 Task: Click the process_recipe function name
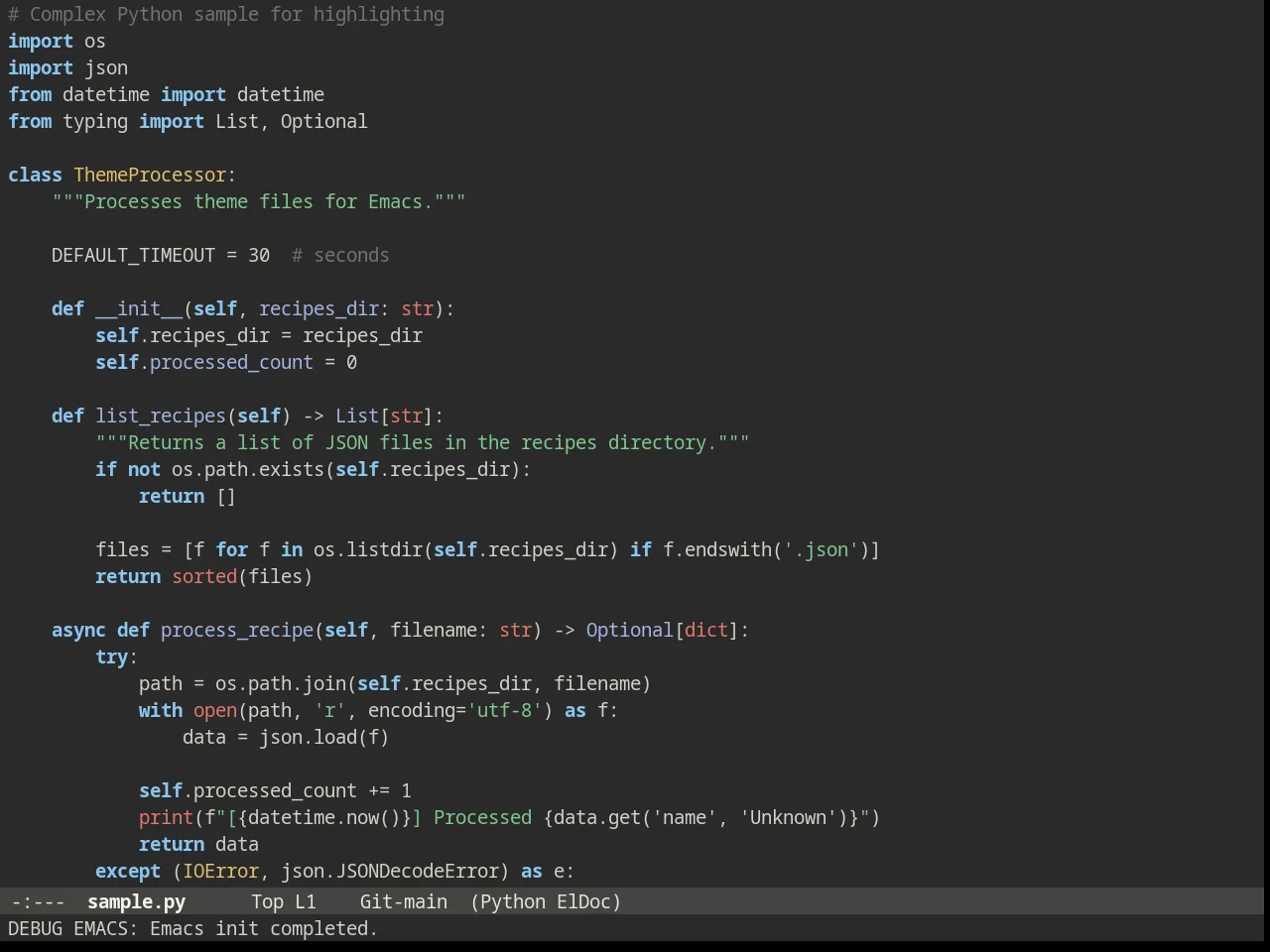[x=237, y=631]
